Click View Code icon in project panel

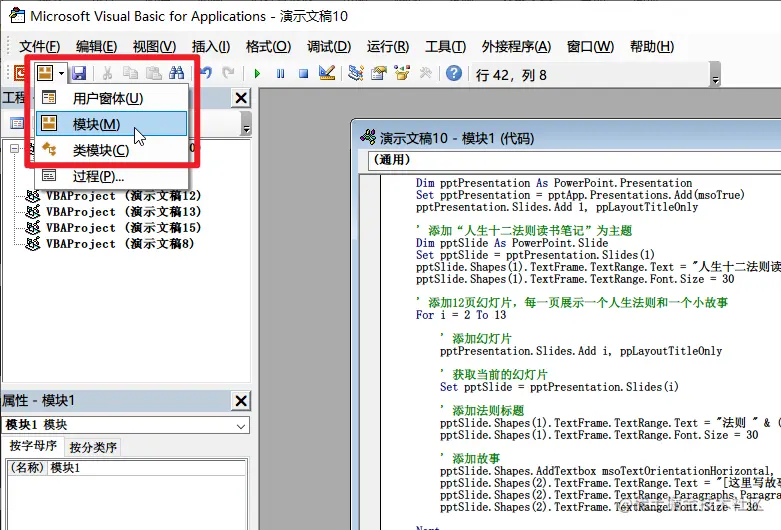17,123
